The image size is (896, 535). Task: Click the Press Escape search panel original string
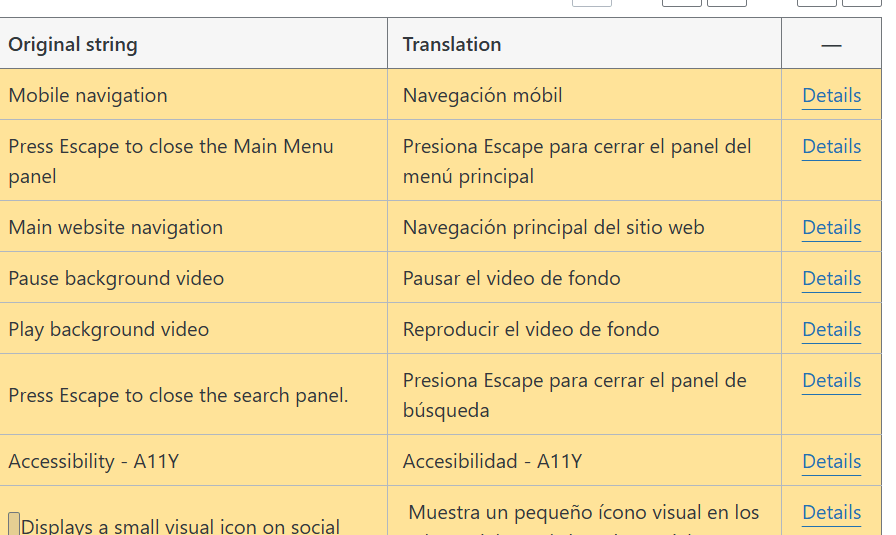[178, 395]
